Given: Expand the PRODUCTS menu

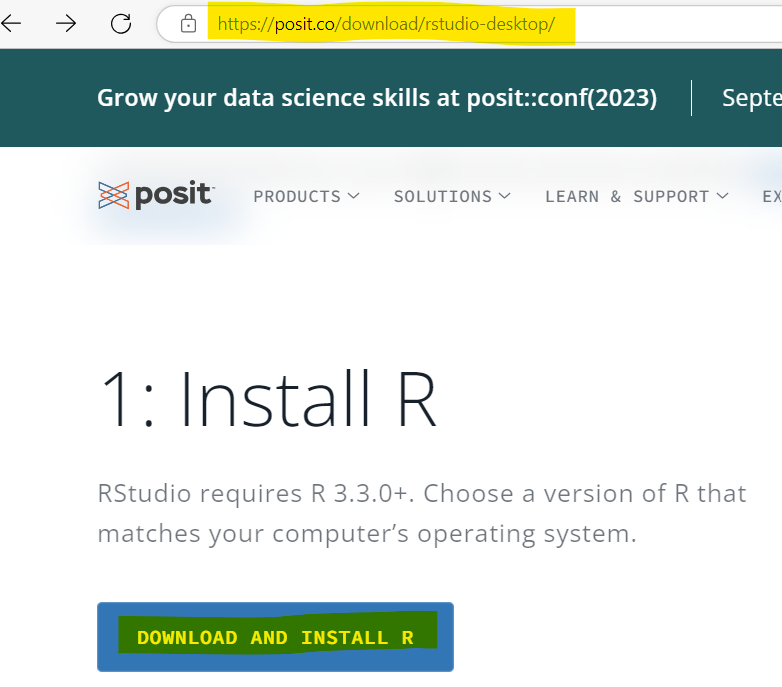Looking at the screenshot, I should tap(306, 196).
